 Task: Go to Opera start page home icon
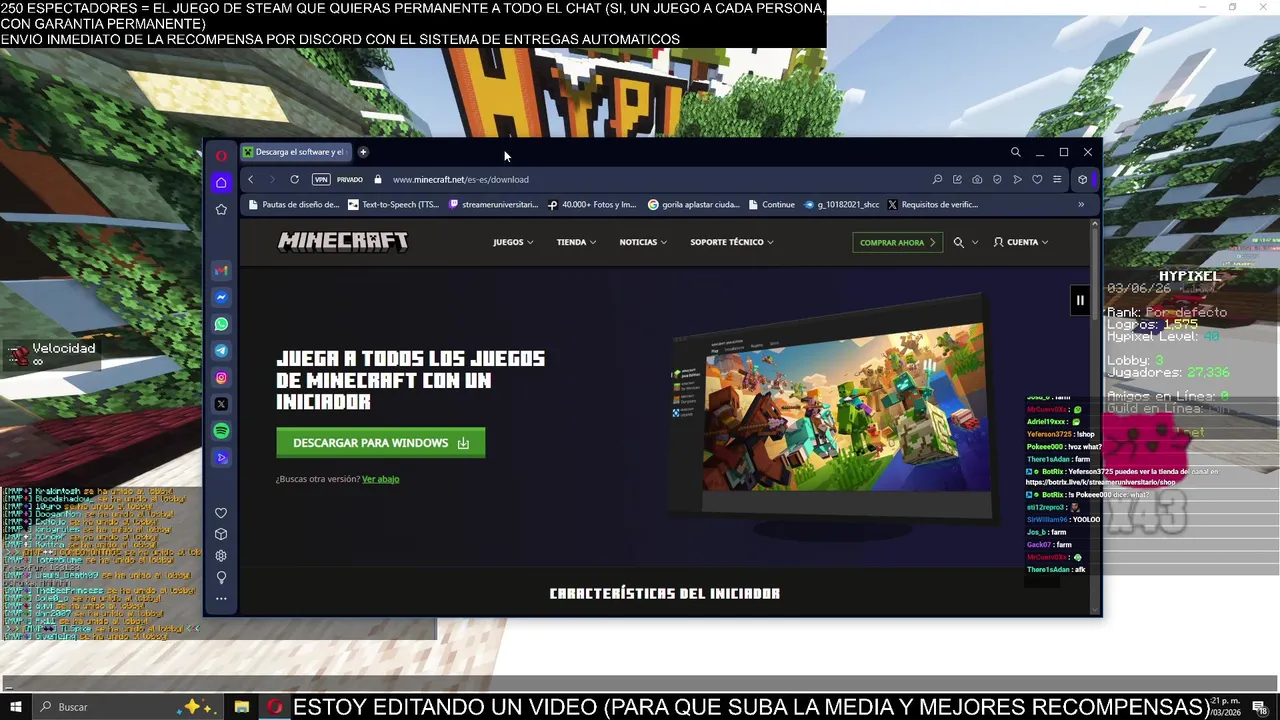pos(221,182)
